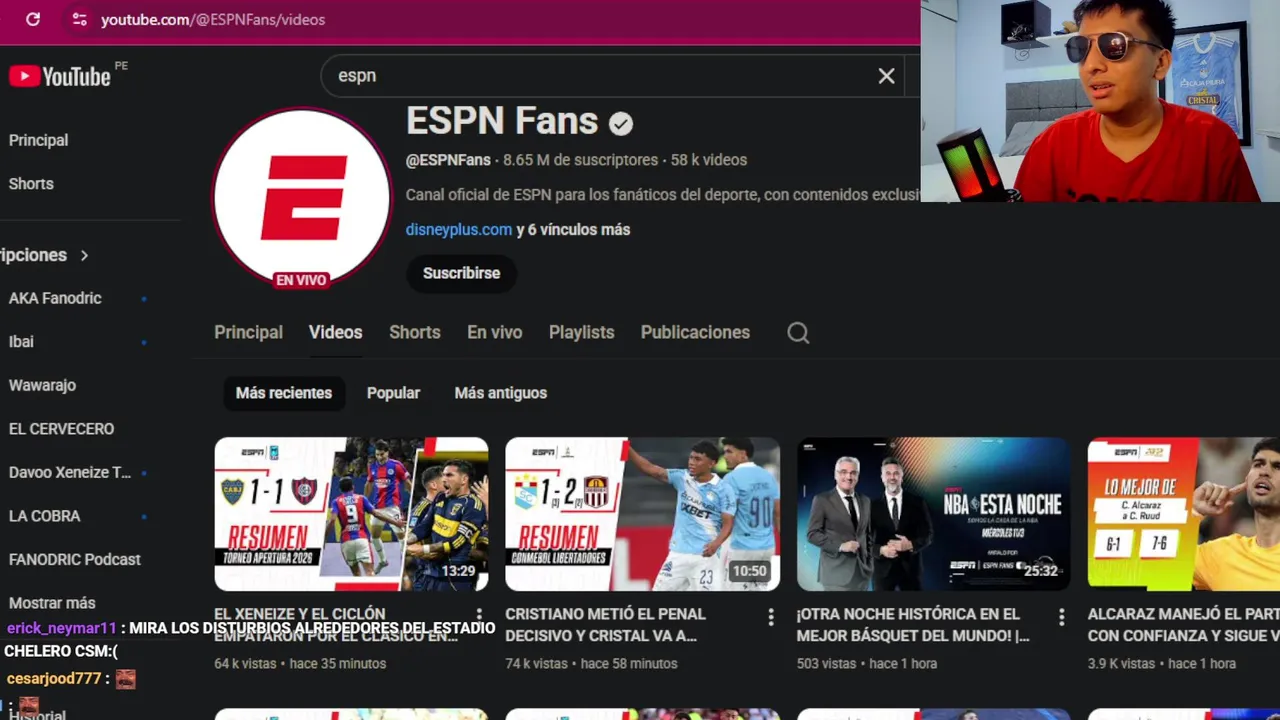
Task: Search within the channel using the magnifier icon
Action: (798, 333)
